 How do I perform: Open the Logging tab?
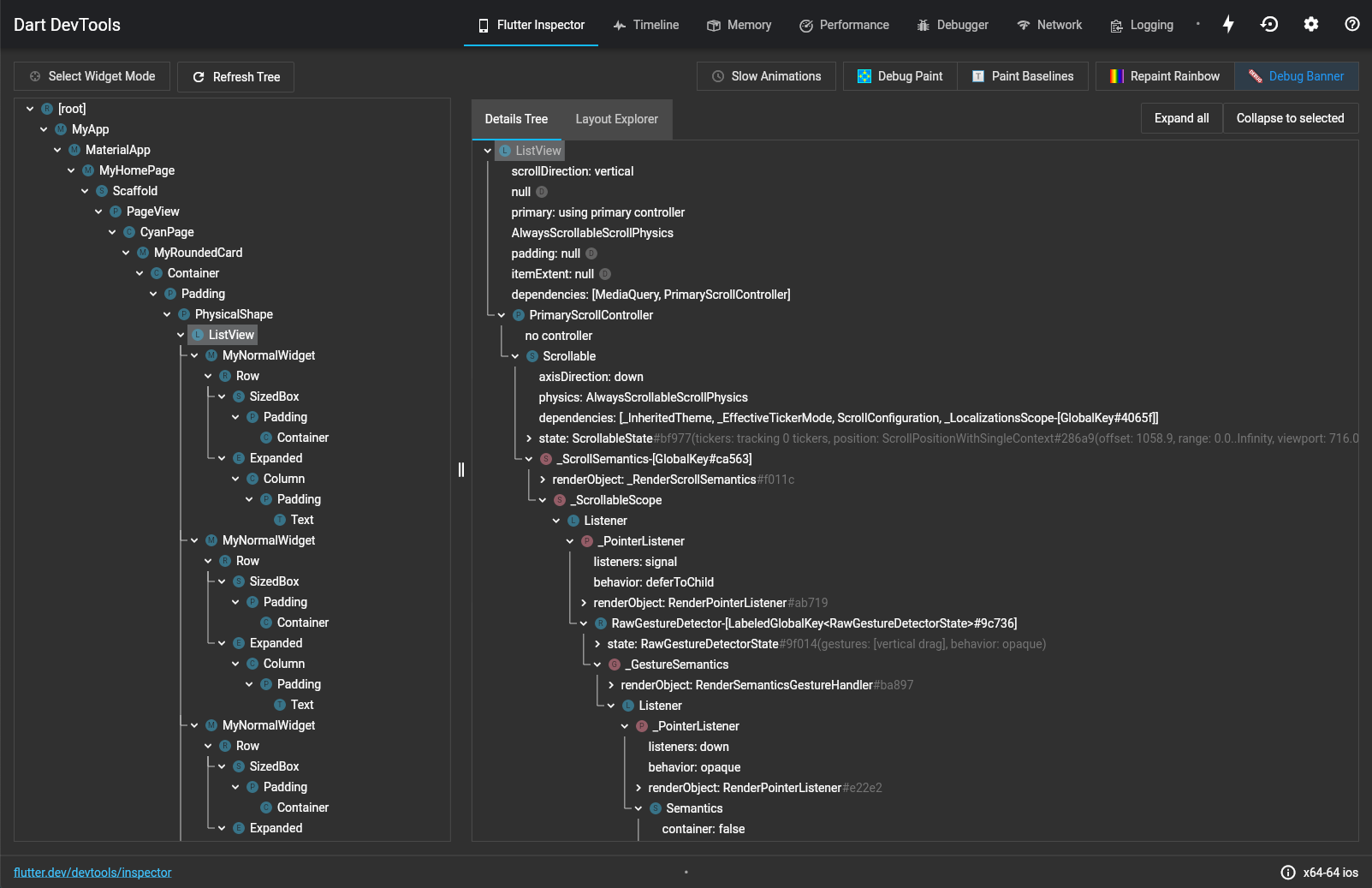click(1142, 25)
